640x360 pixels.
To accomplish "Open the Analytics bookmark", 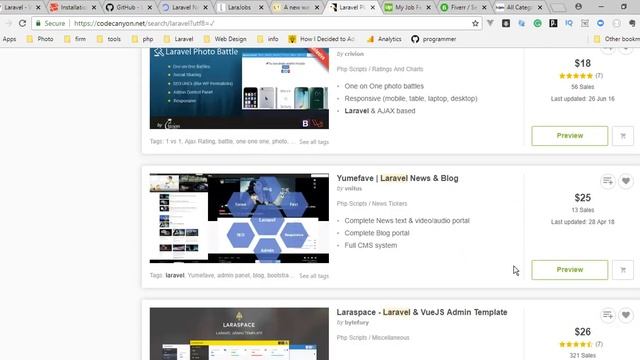I will 384,39.
